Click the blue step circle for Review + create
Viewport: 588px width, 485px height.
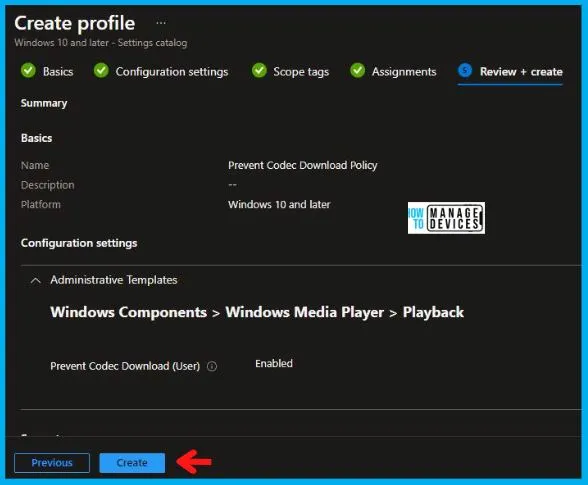[x=465, y=71]
